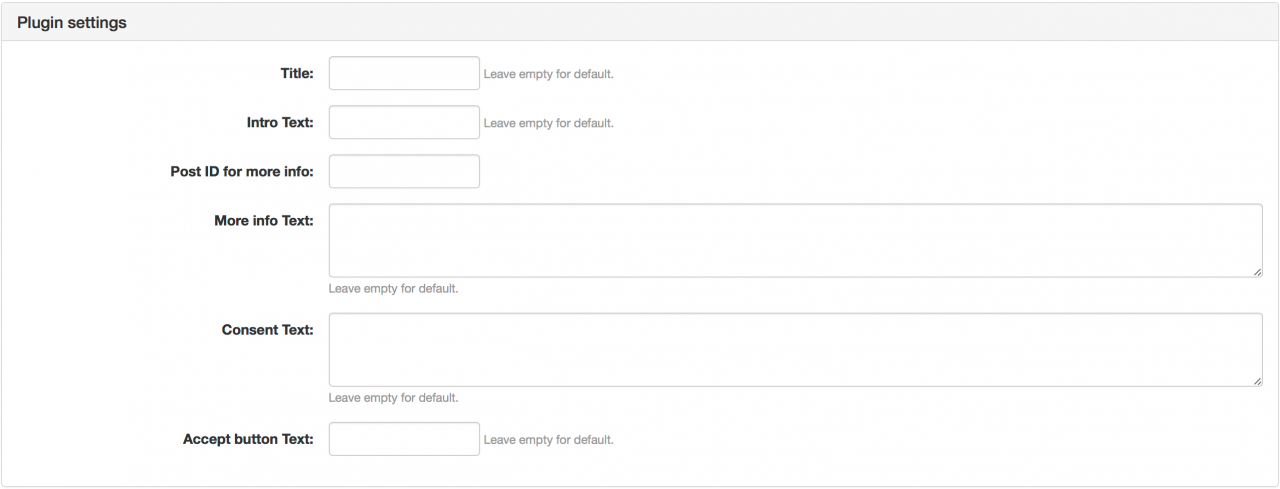The width and height of the screenshot is (1280, 489).
Task: Click the hint text below Consent textarea
Action: (x=394, y=398)
